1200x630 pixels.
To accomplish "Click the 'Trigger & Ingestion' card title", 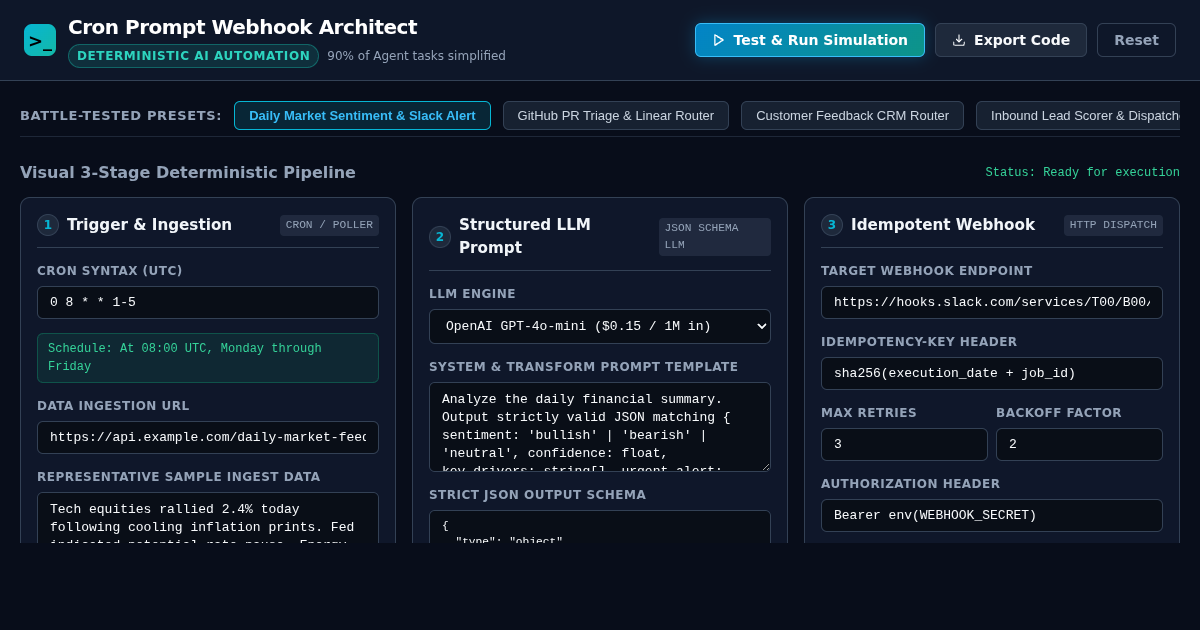I will (x=149, y=225).
